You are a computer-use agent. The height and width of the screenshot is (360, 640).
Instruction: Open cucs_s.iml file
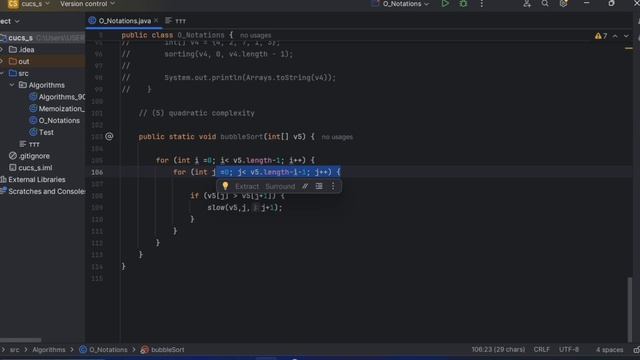(x=31, y=168)
